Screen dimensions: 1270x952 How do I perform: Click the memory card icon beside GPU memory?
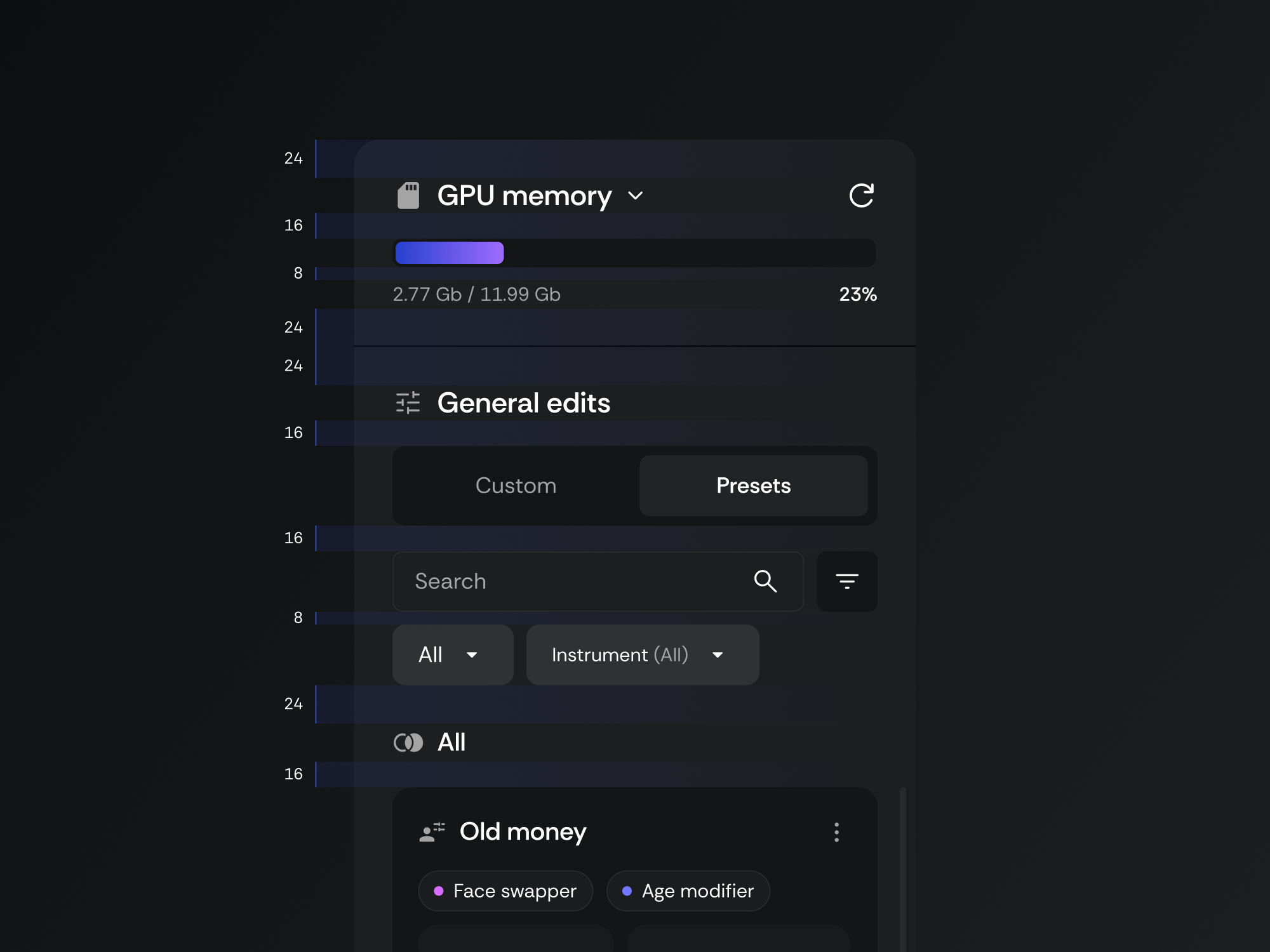click(x=408, y=195)
